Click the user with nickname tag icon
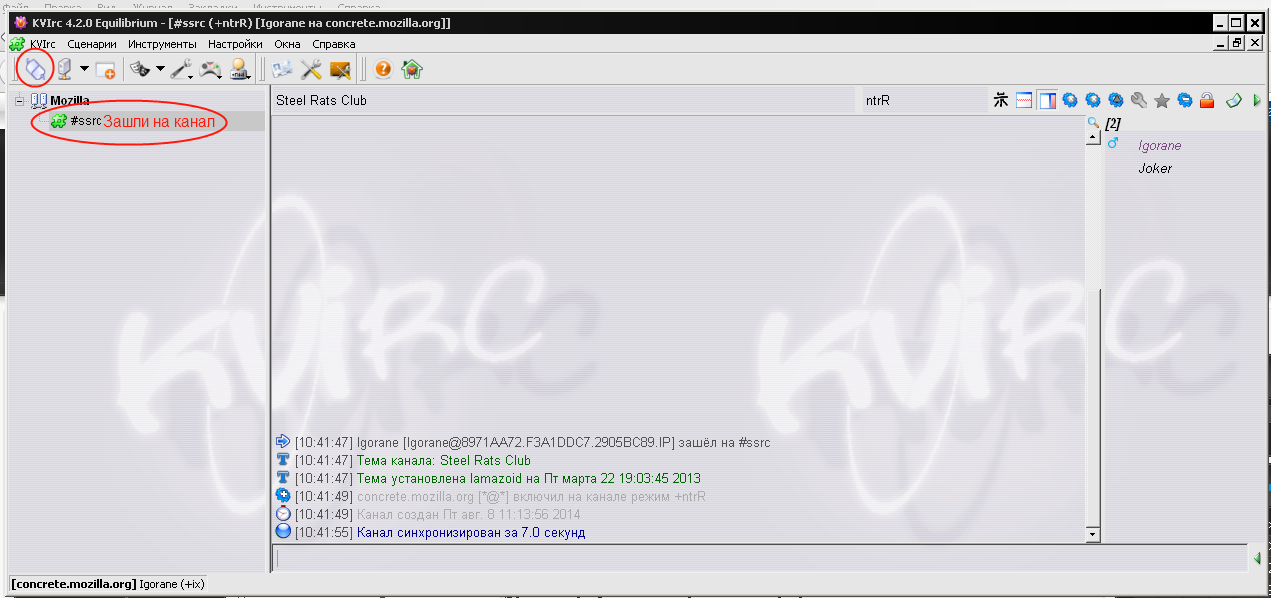This screenshot has height=598, width=1271. (240, 69)
